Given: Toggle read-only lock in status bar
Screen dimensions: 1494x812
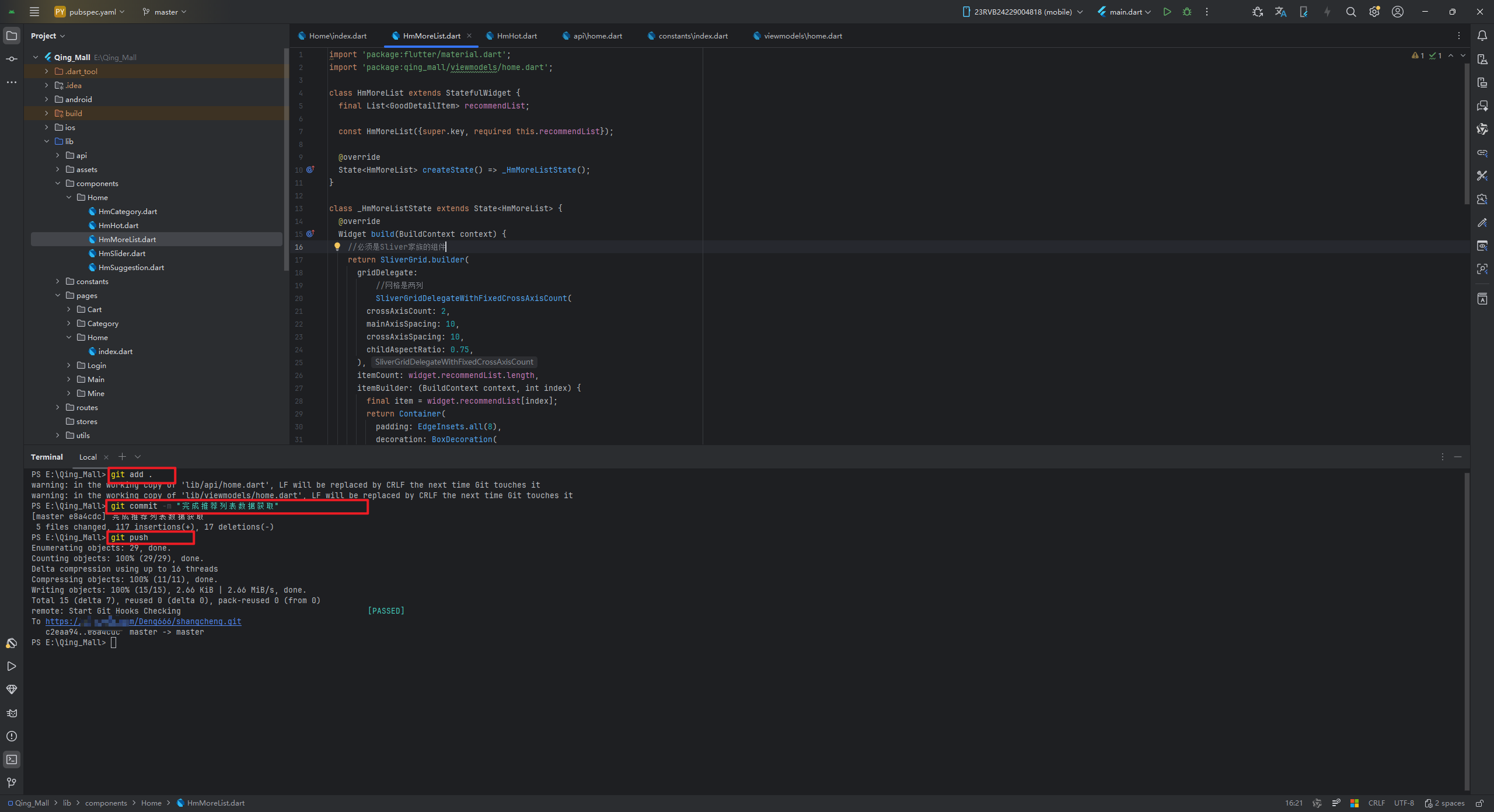Looking at the screenshot, I should click(1479, 803).
